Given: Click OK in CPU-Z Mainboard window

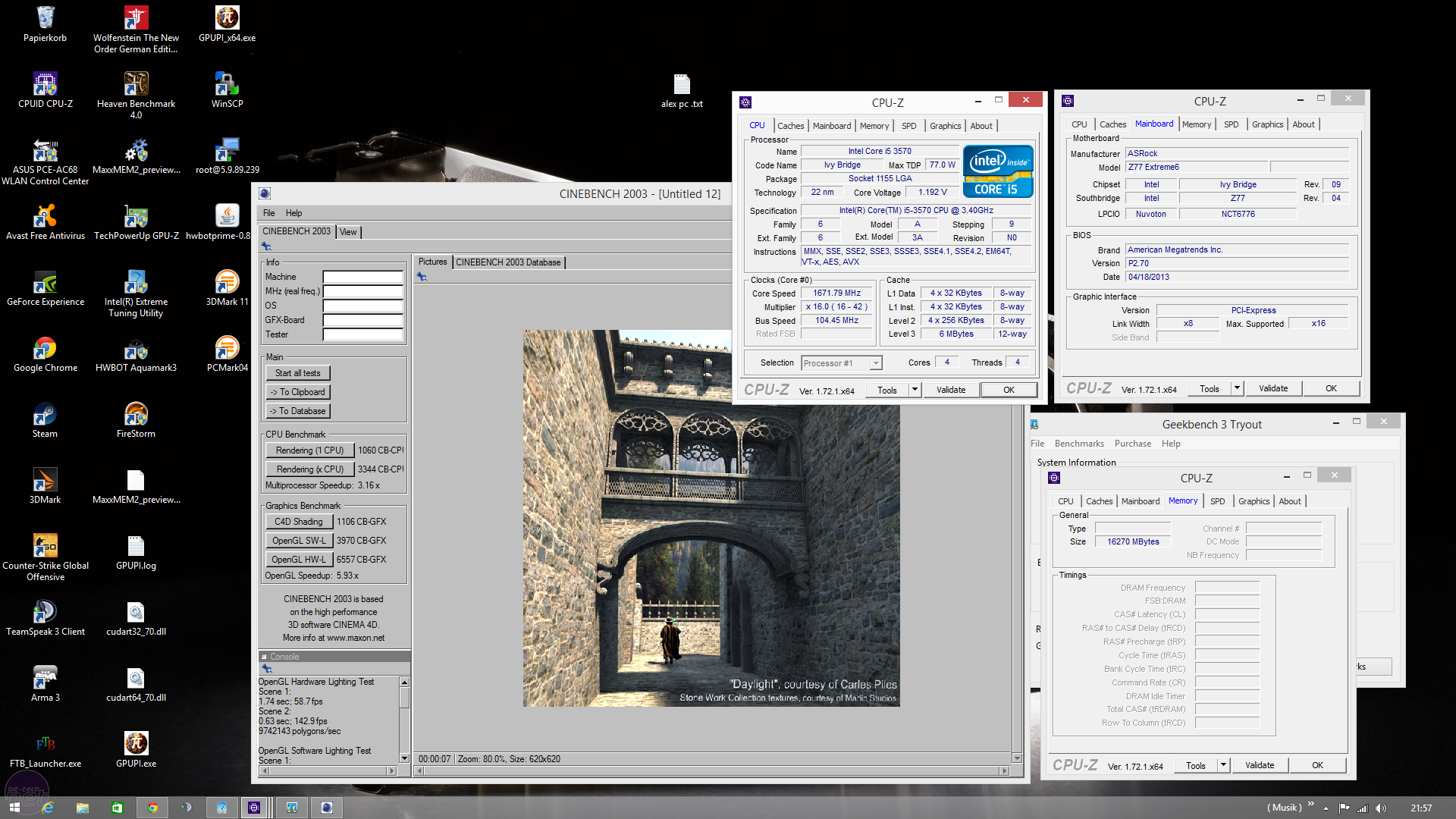Looking at the screenshot, I should coord(1331,388).
